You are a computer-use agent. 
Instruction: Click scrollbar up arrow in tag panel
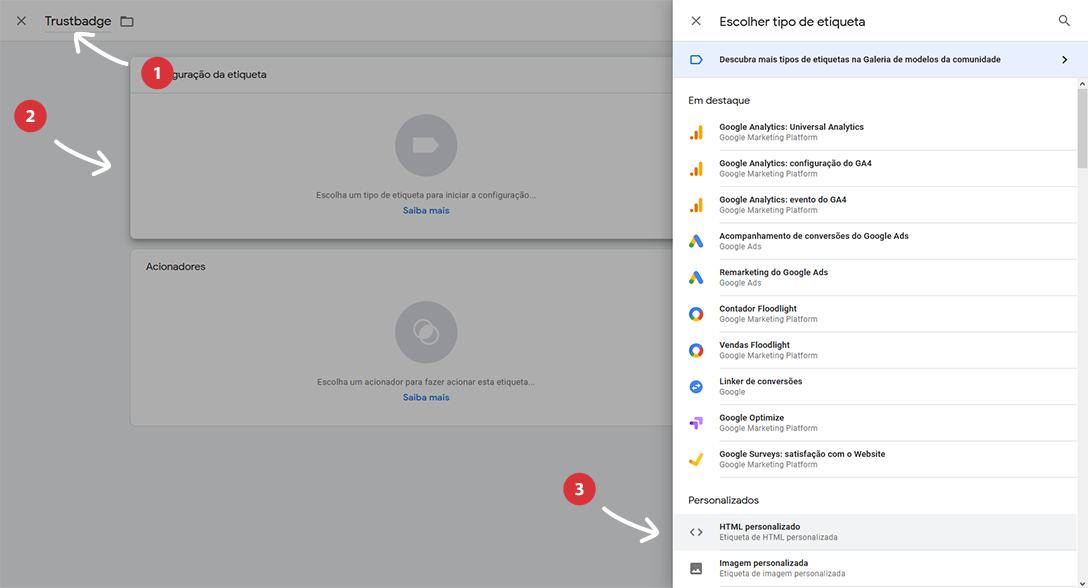tap(1082, 83)
